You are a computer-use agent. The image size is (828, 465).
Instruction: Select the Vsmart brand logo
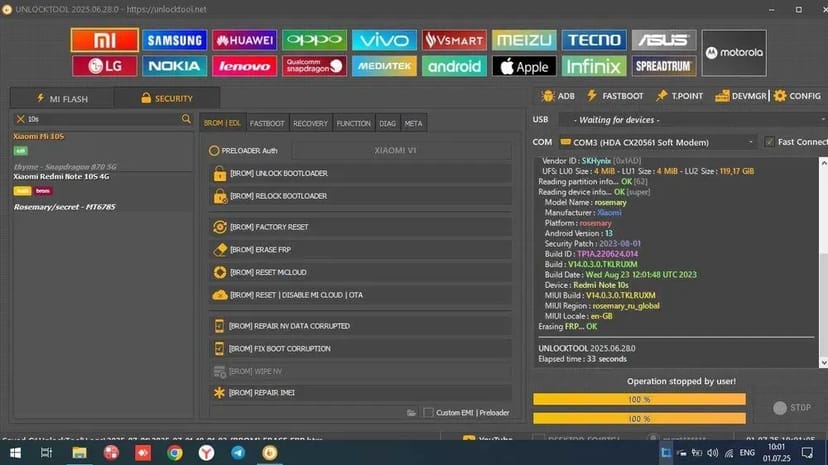pos(454,40)
